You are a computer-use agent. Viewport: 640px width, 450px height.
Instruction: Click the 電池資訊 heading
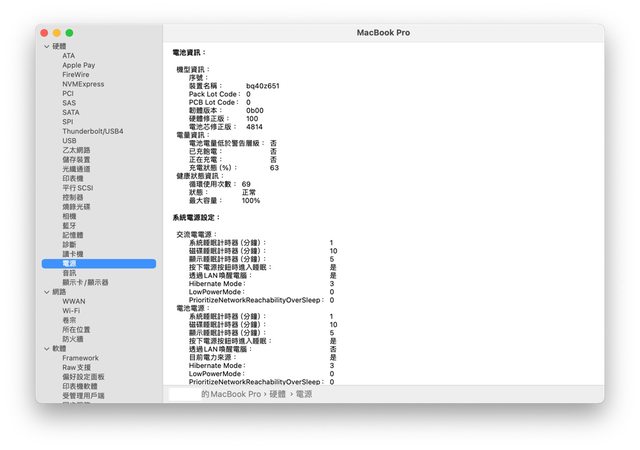pos(189,53)
